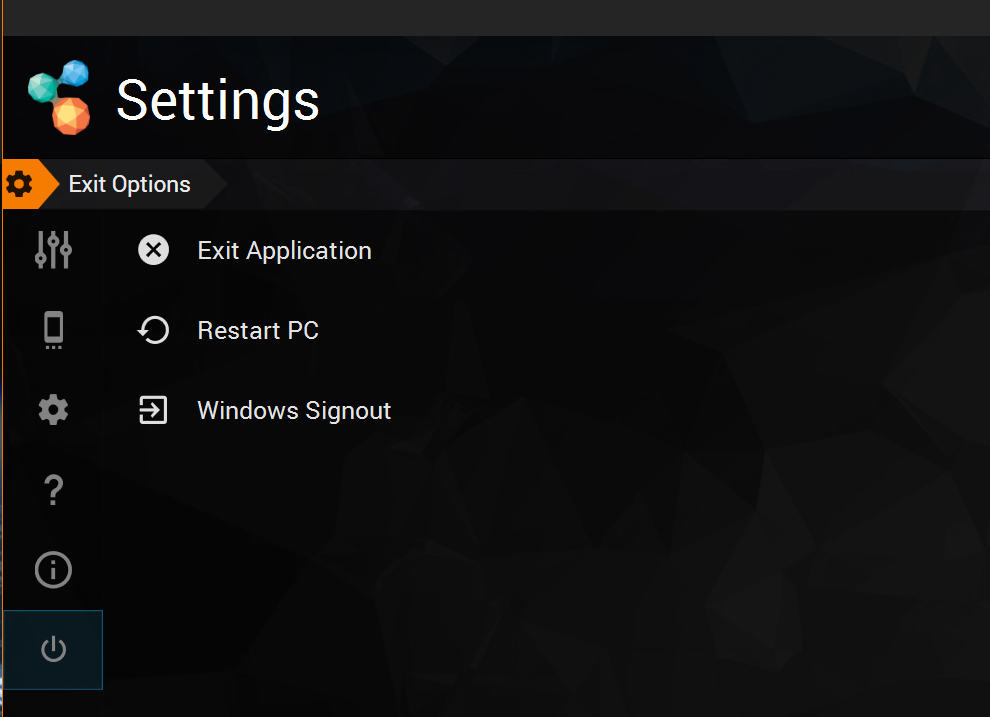Click the circular arrow Restart icon
Screen dimensions: 990x717
[153, 329]
